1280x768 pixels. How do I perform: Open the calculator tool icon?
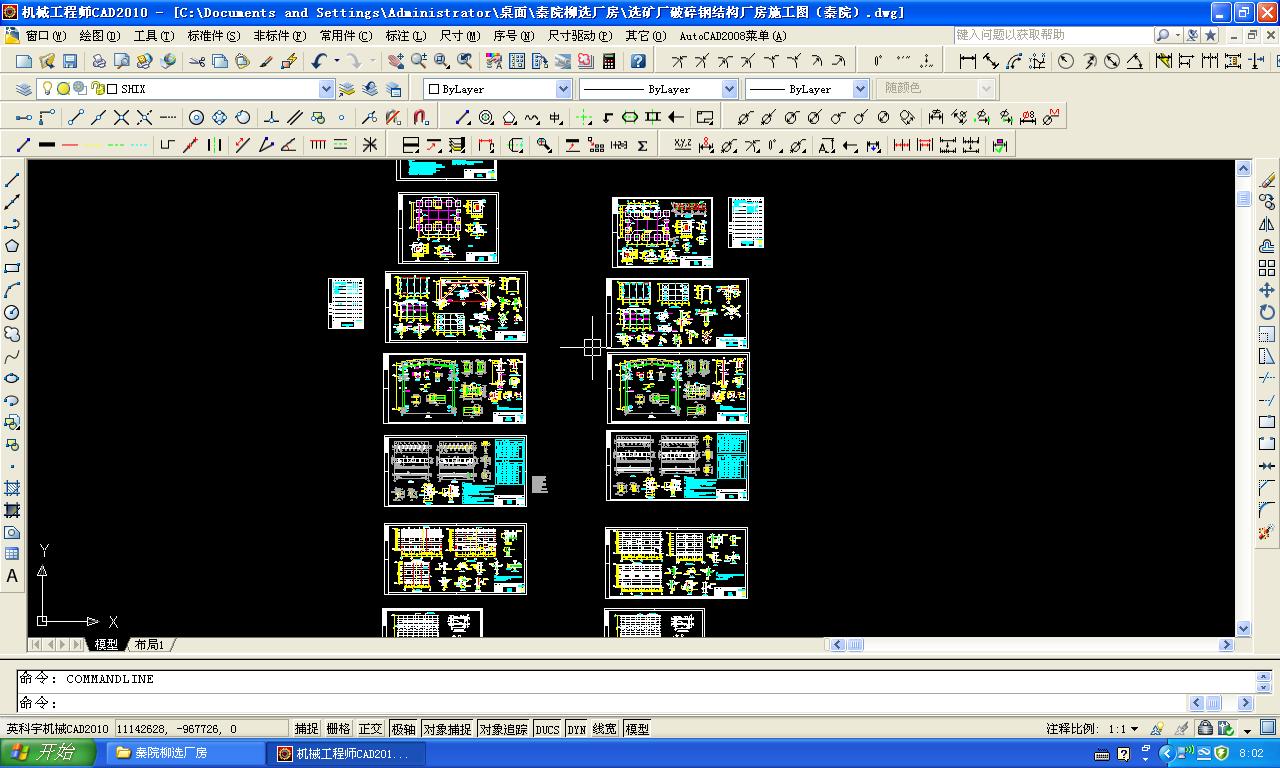pyautogui.click(x=609, y=61)
